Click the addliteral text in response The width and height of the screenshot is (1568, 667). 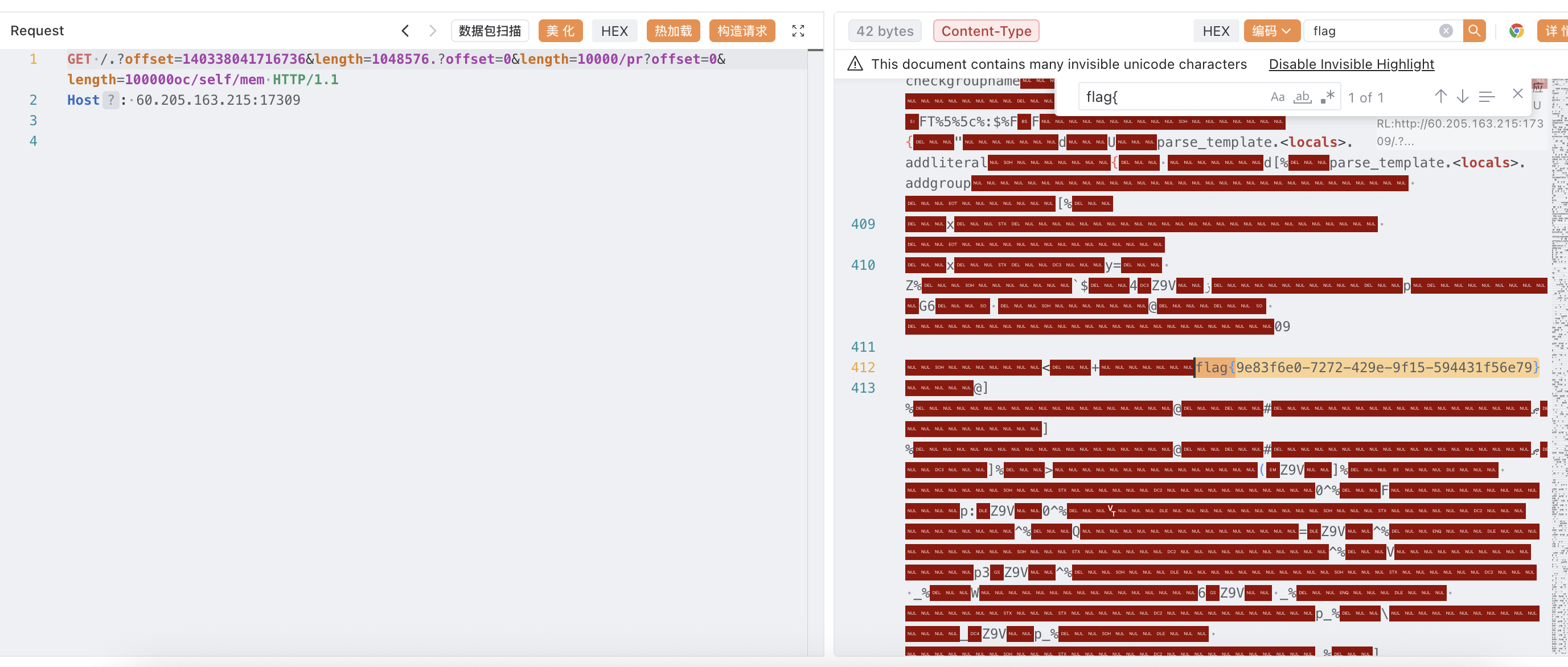(946, 163)
